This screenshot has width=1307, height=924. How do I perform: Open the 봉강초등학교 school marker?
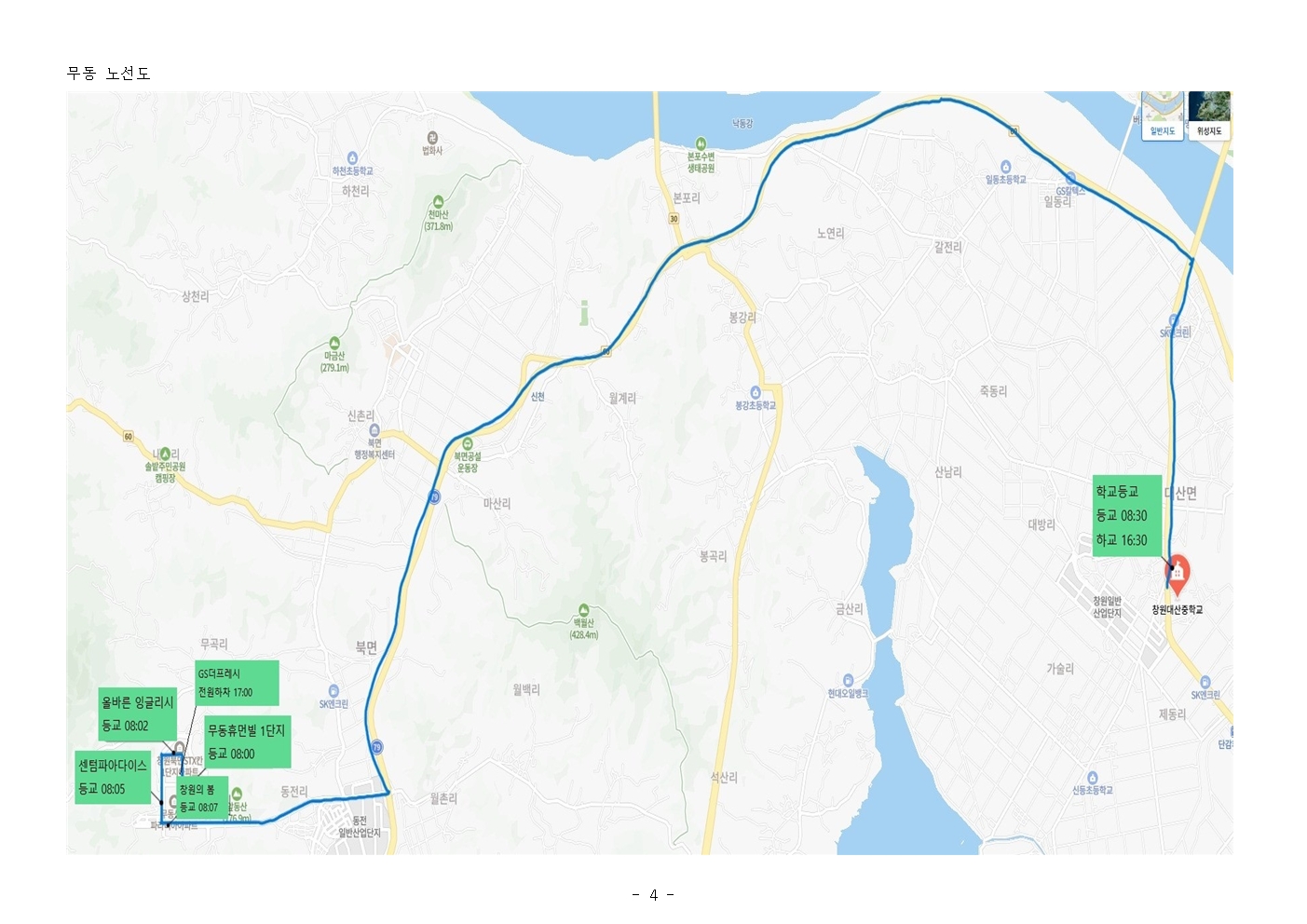click(x=756, y=393)
